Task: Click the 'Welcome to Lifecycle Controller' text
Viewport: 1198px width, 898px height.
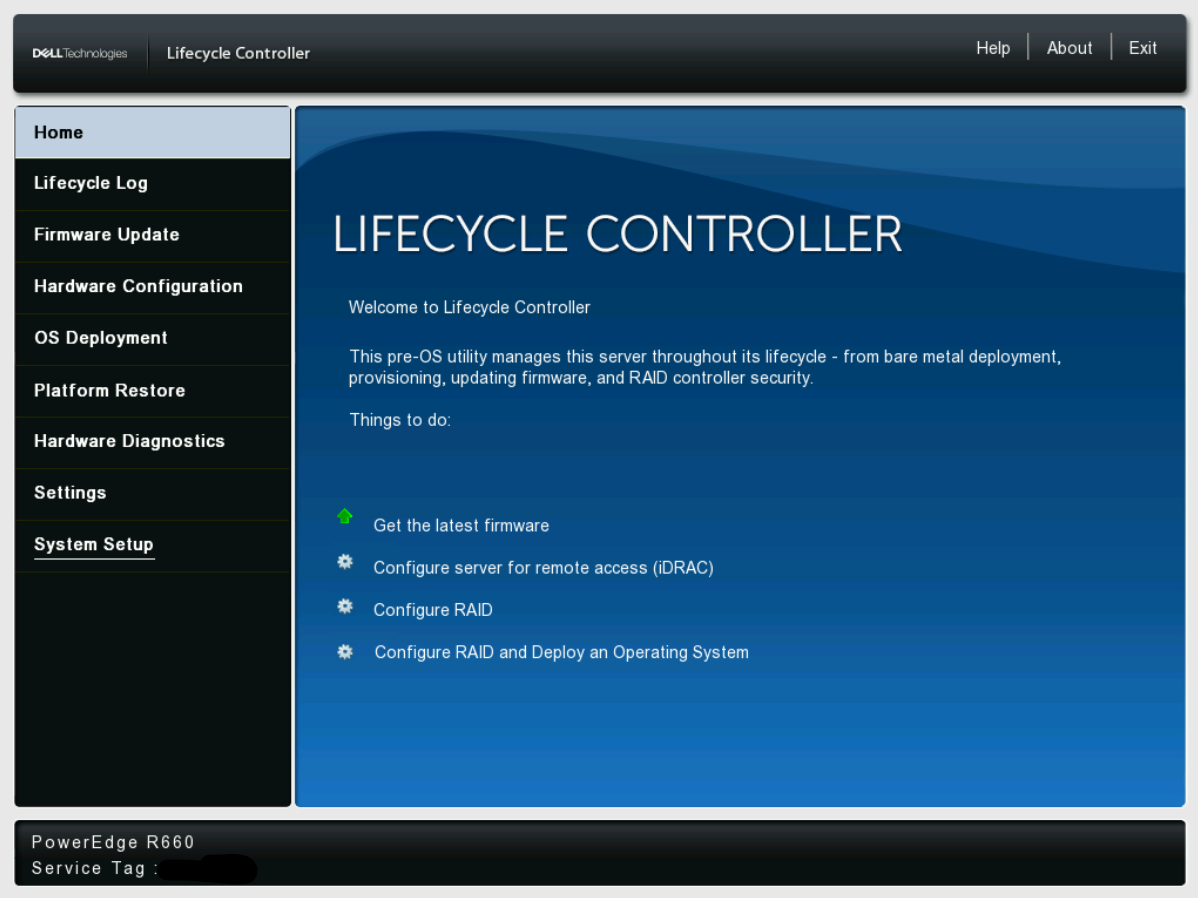Action: click(x=469, y=307)
